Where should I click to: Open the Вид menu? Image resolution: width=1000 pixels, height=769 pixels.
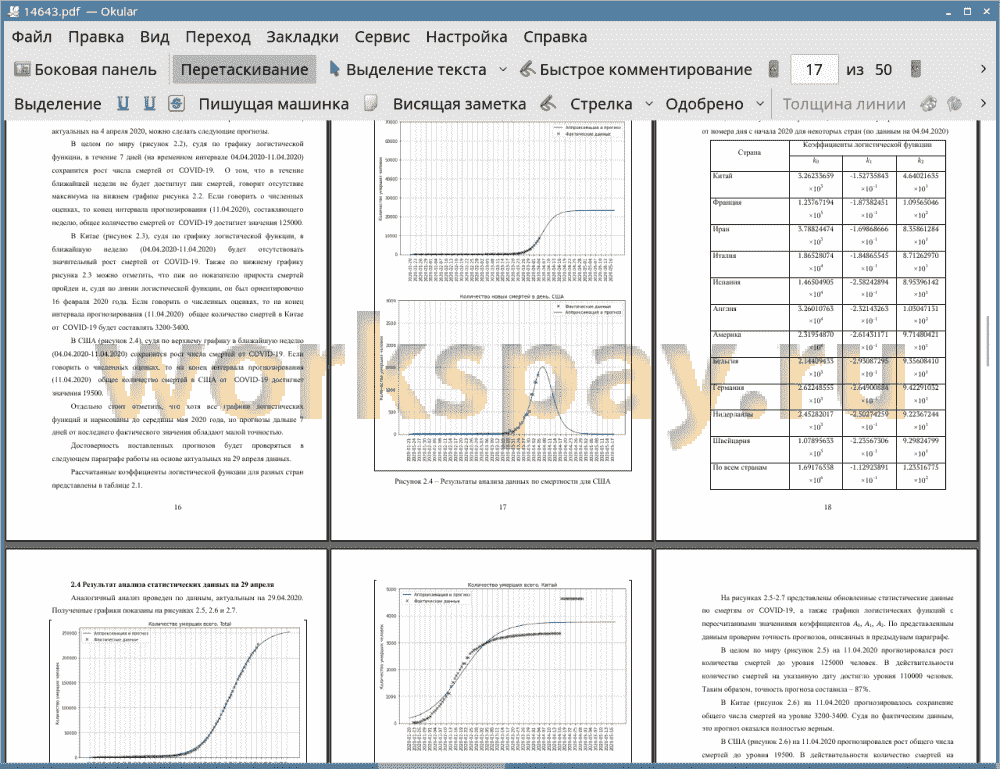[x=154, y=37]
